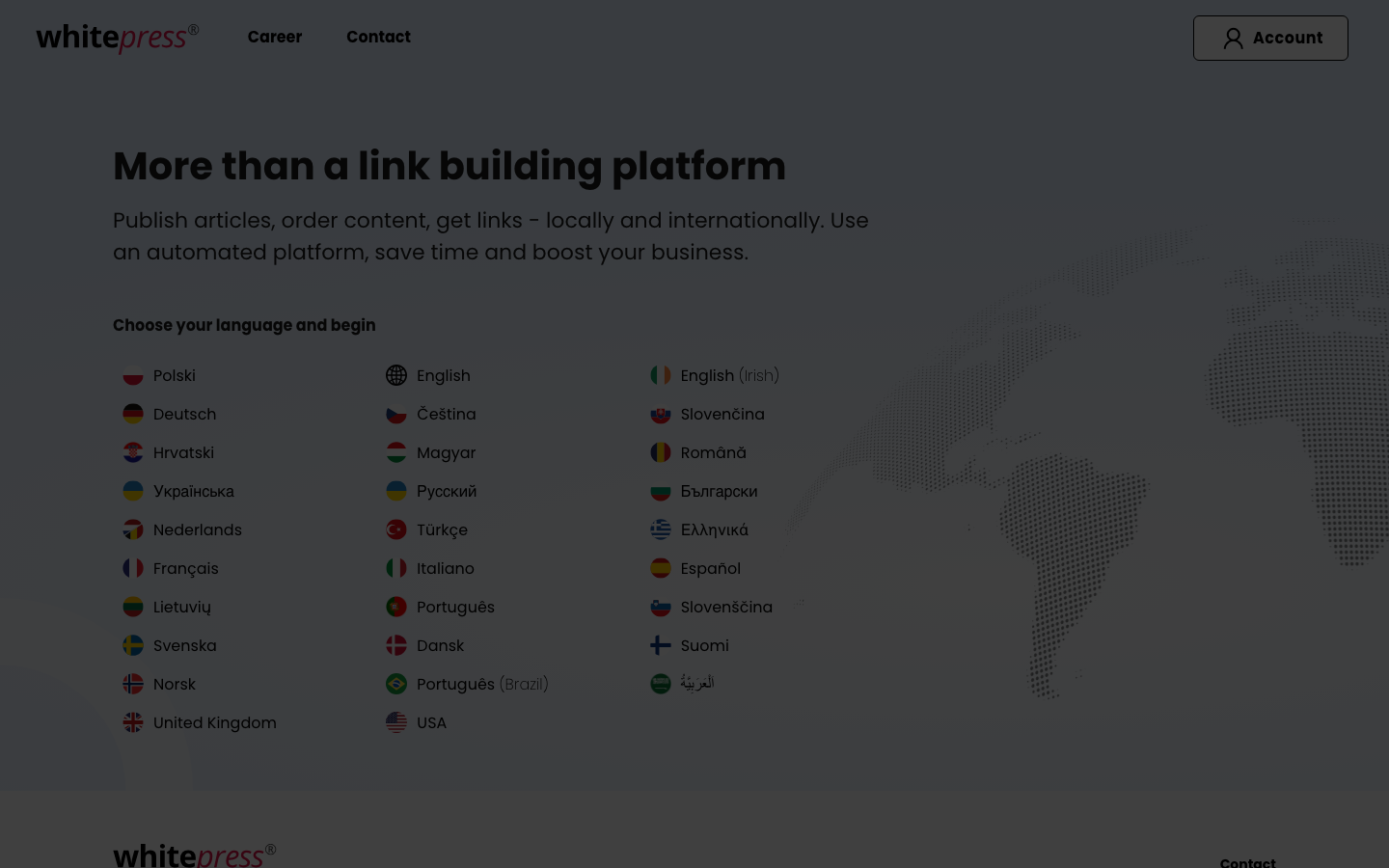
Task: Click the Finnish flag beside Suomi
Action: click(x=661, y=645)
